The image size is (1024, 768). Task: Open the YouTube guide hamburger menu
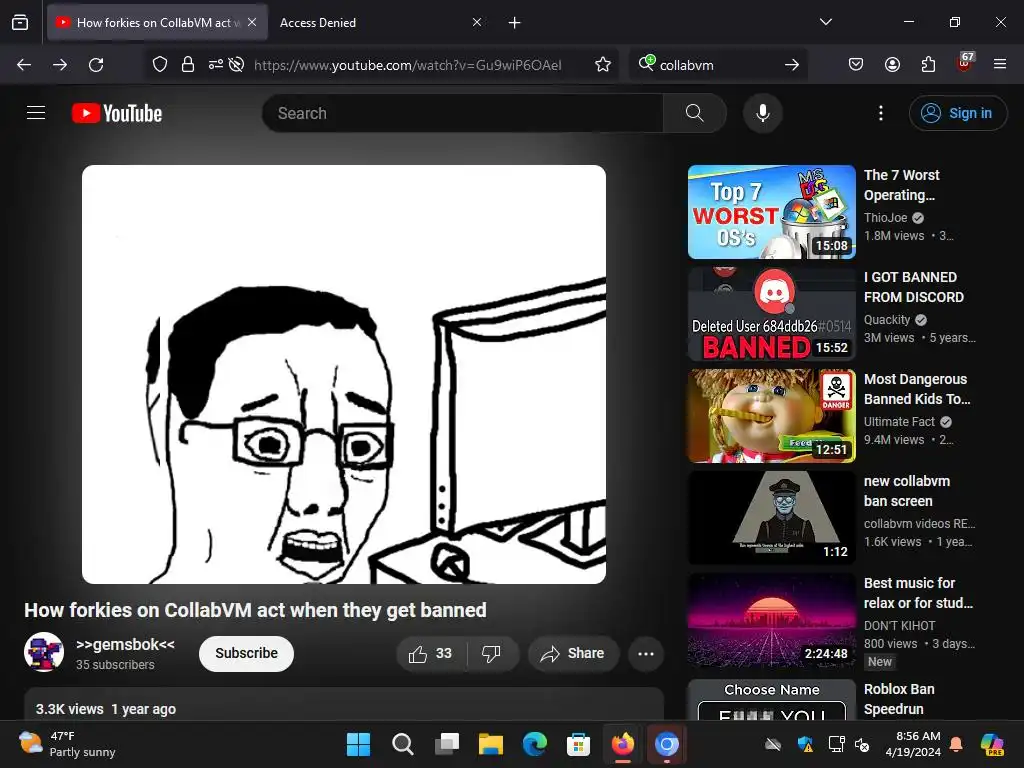[x=36, y=113]
